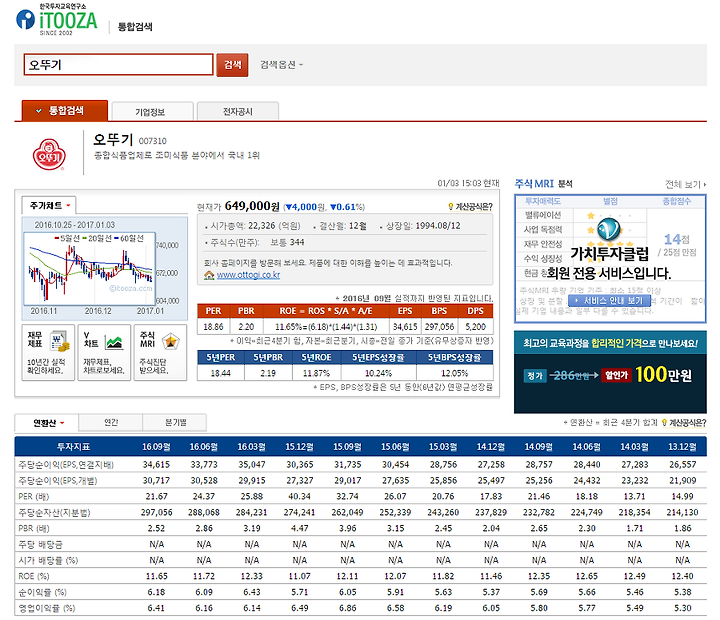The height and width of the screenshot is (620, 720).
Task: Open the 주식MRI star icon
Action: (160, 352)
